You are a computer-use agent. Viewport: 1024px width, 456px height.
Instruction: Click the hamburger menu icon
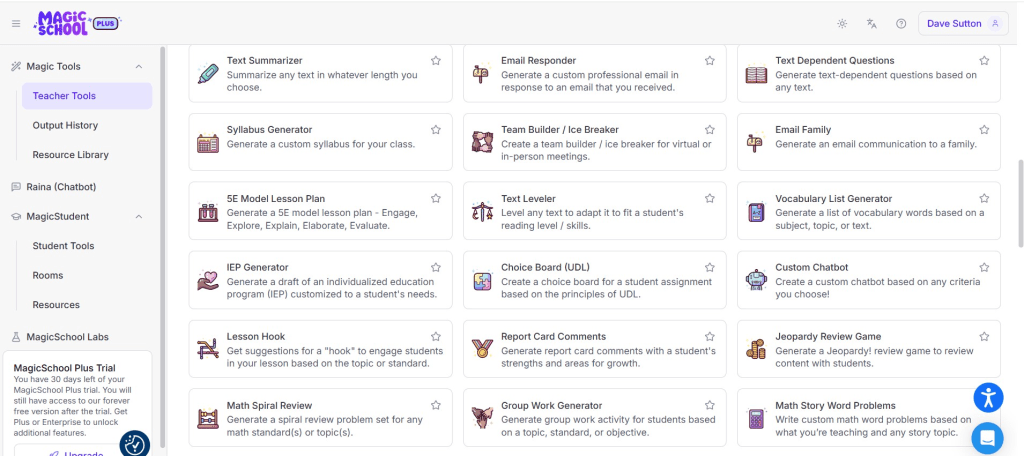click(x=16, y=23)
